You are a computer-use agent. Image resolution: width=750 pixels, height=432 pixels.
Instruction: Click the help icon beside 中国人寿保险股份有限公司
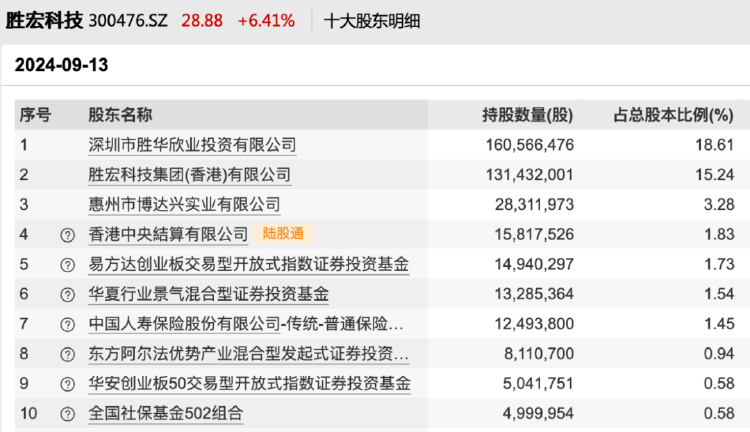pos(67,324)
